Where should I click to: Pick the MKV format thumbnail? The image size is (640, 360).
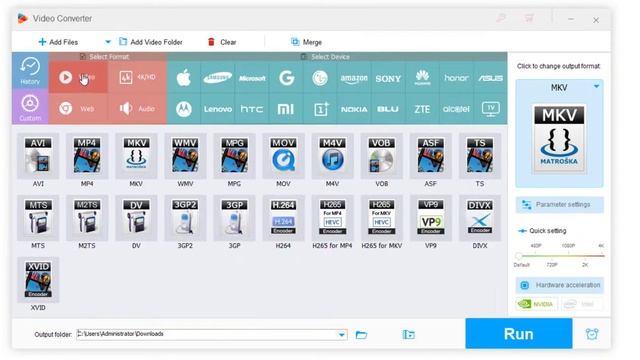pyautogui.click(x=136, y=156)
